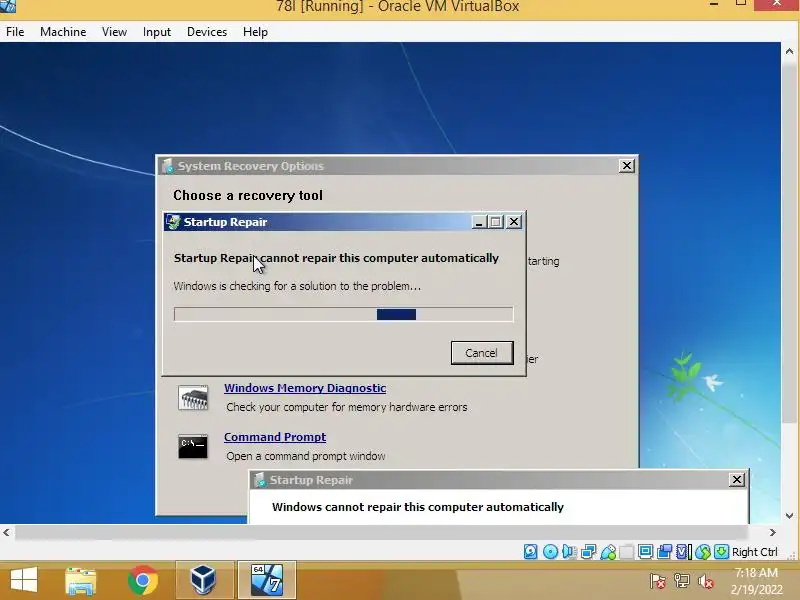Image resolution: width=800 pixels, height=600 pixels.
Task: Open the Devices menu
Action: click(x=207, y=32)
